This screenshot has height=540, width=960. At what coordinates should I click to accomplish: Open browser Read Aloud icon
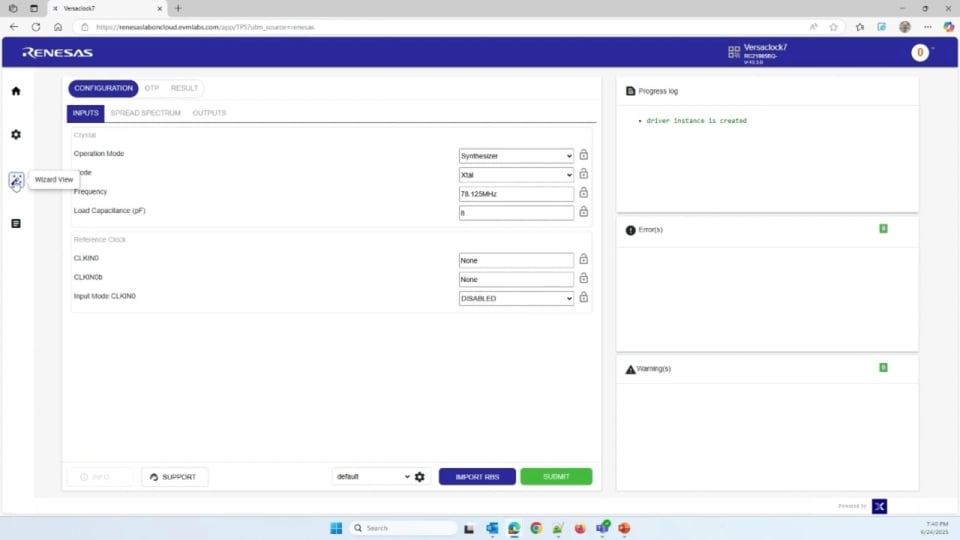pyautogui.click(x=814, y=27)
